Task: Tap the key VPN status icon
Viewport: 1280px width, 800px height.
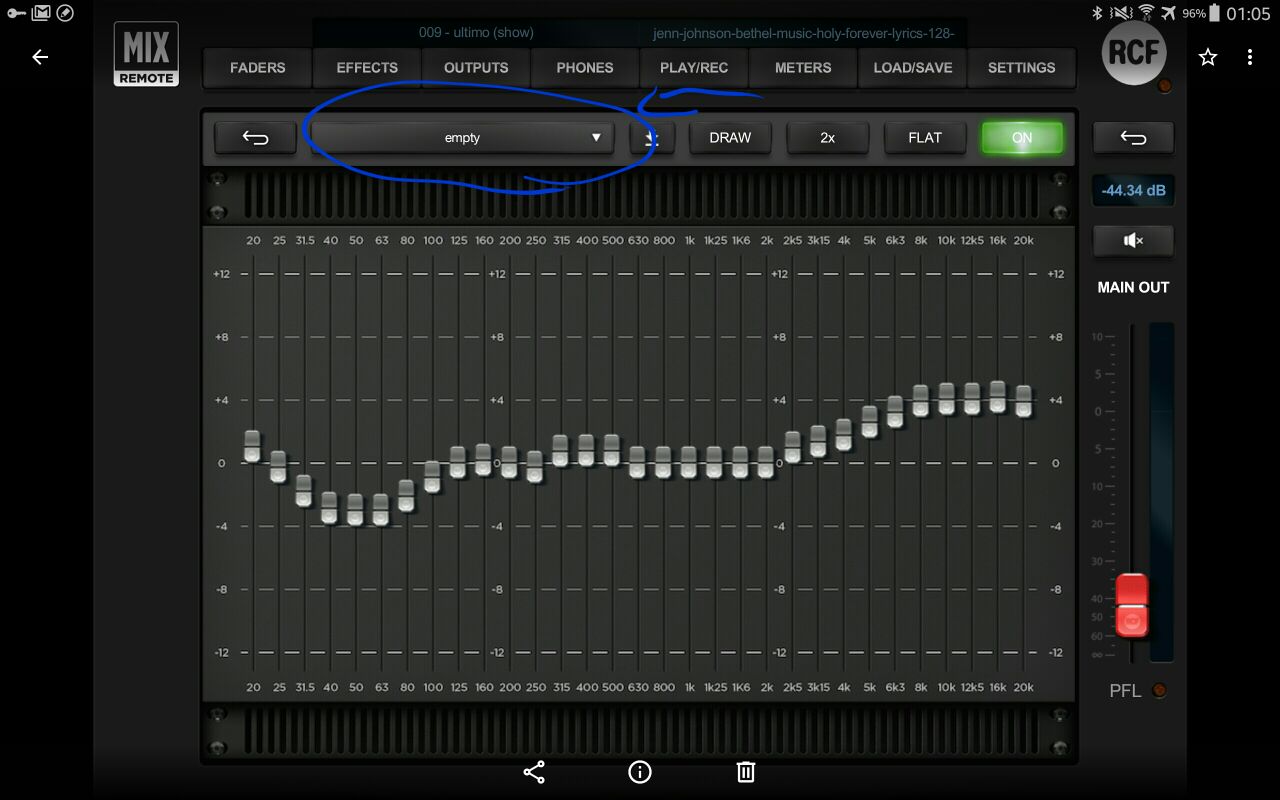Action: coord(16,13)
